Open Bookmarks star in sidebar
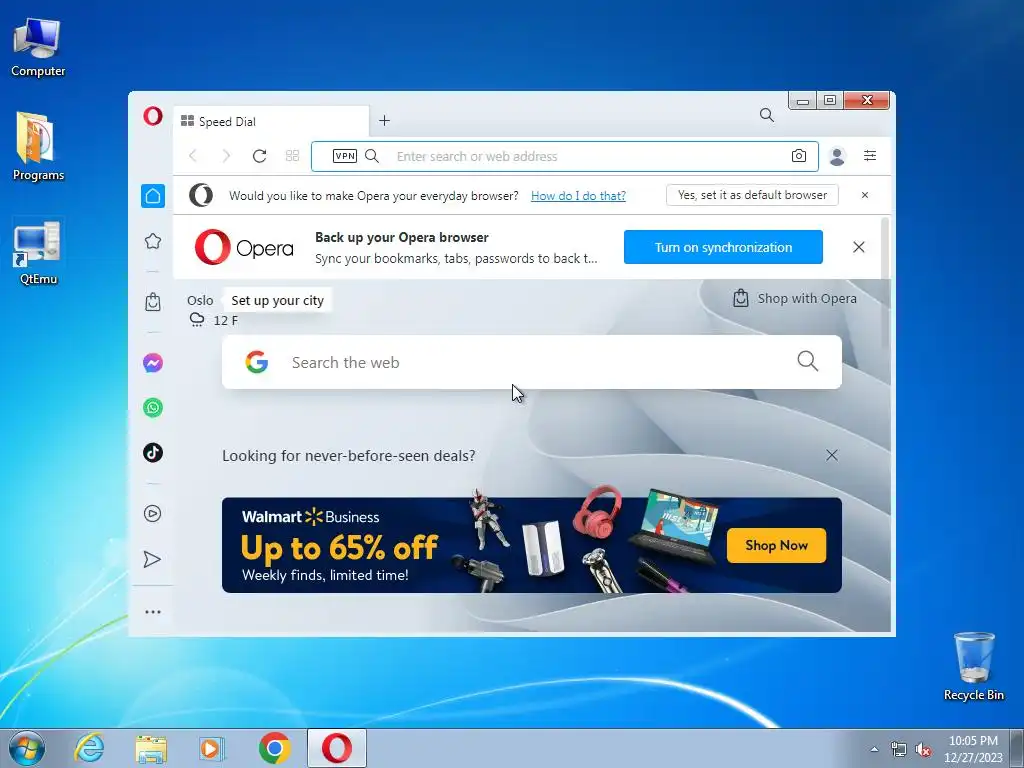The width and height of the screenshot is (1024, 768). point(153,241)
